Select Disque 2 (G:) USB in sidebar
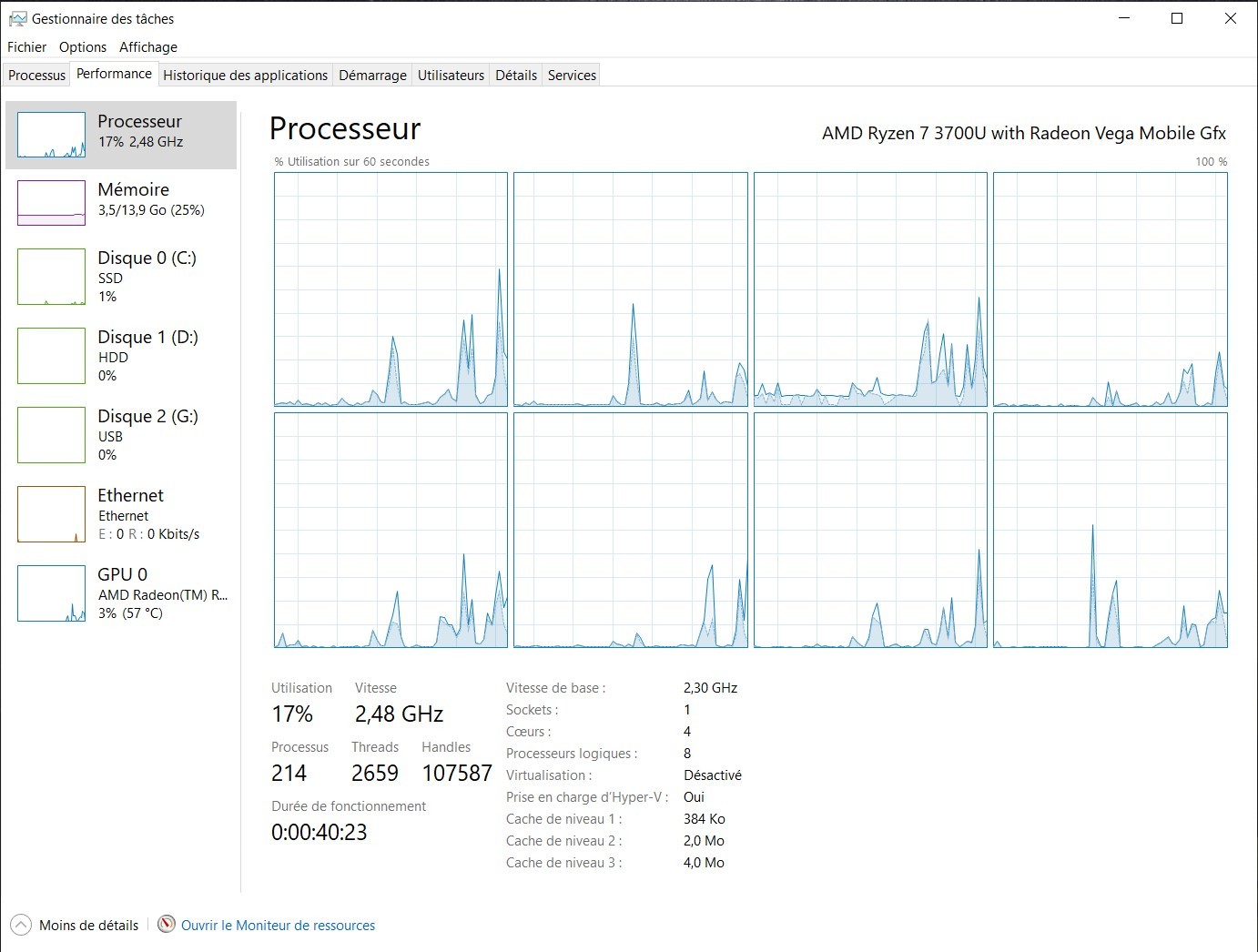The width and height of the screenshot is (1258, 952). point(121,435)
